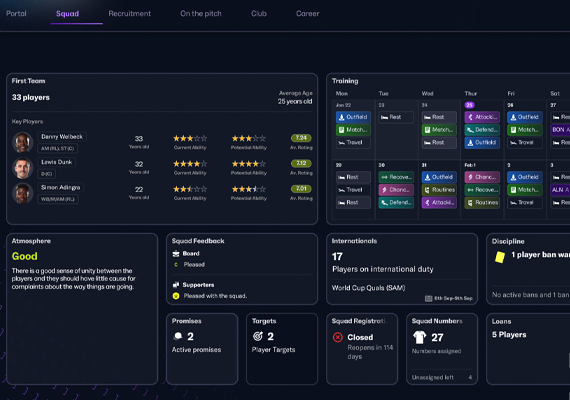Screen dimensions: 570x400
Task: Open the Atmosphere panel showing Good
Action: pos(82,309)
